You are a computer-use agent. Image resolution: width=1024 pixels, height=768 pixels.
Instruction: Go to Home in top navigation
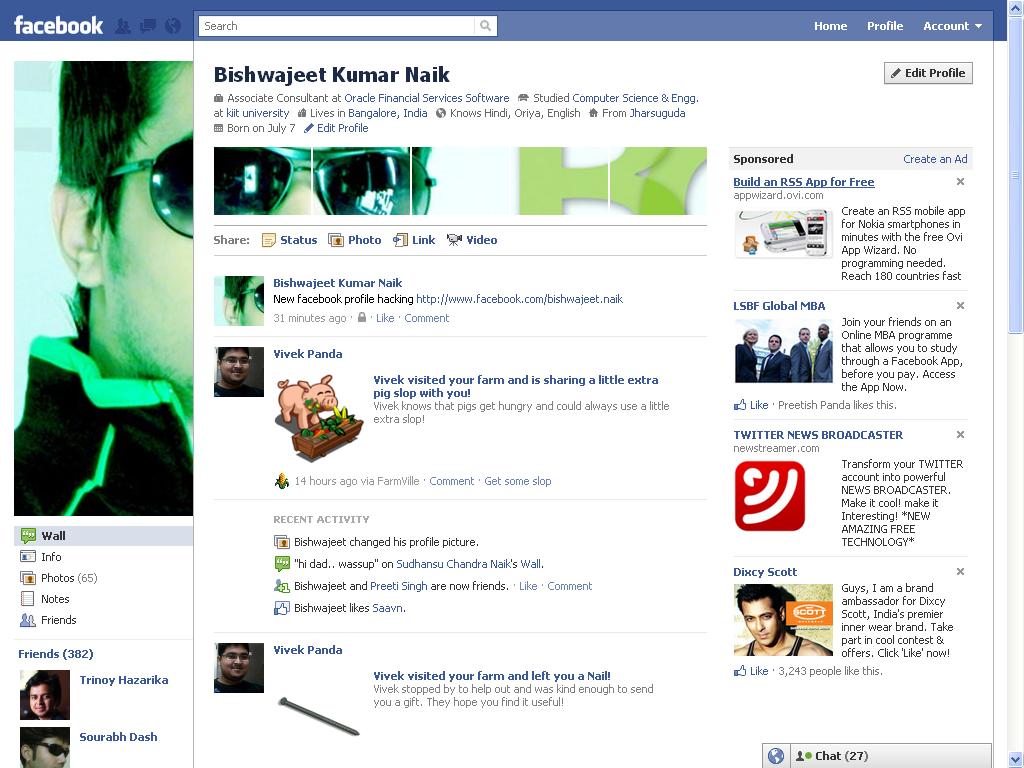830,26
